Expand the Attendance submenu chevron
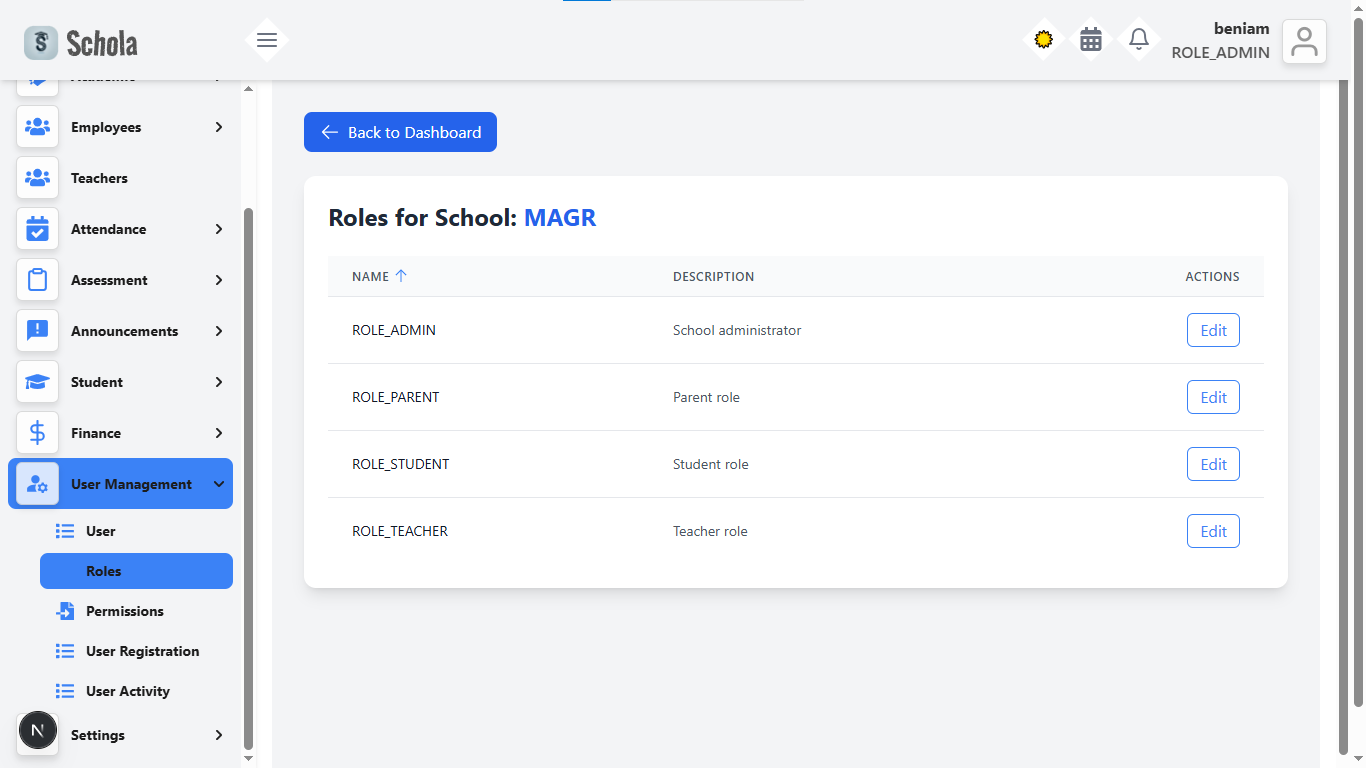Image resolution: width=1366 pixels, height=768 pixels. [x=219, y=229]
